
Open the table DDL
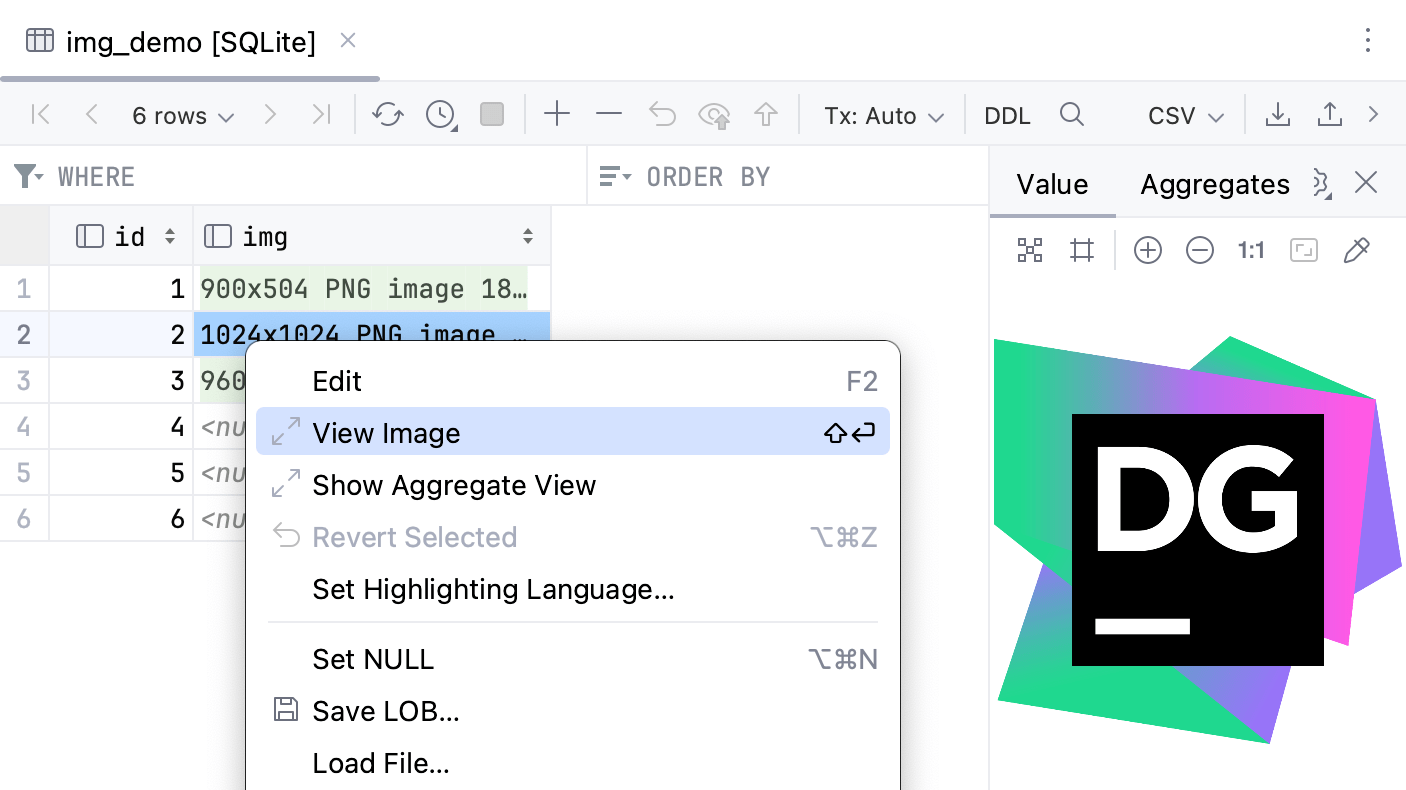(1006, 115)
